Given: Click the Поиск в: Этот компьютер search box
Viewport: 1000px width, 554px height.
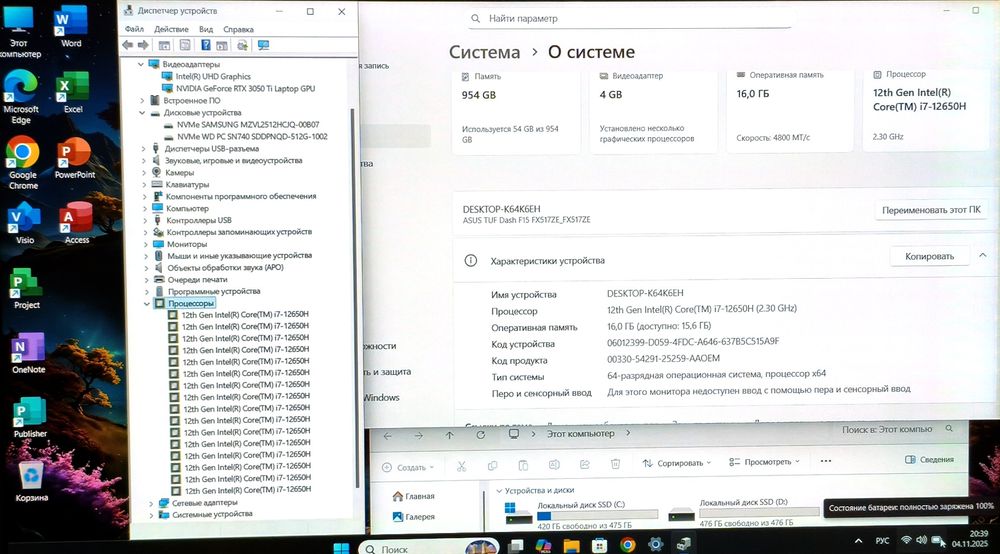Looking at the screenshot, I should (x=897, y=430).
